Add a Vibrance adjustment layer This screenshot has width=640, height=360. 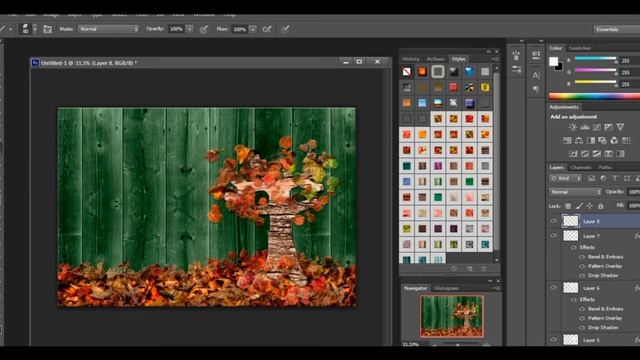pyautogui.click(x=620, y=127)
